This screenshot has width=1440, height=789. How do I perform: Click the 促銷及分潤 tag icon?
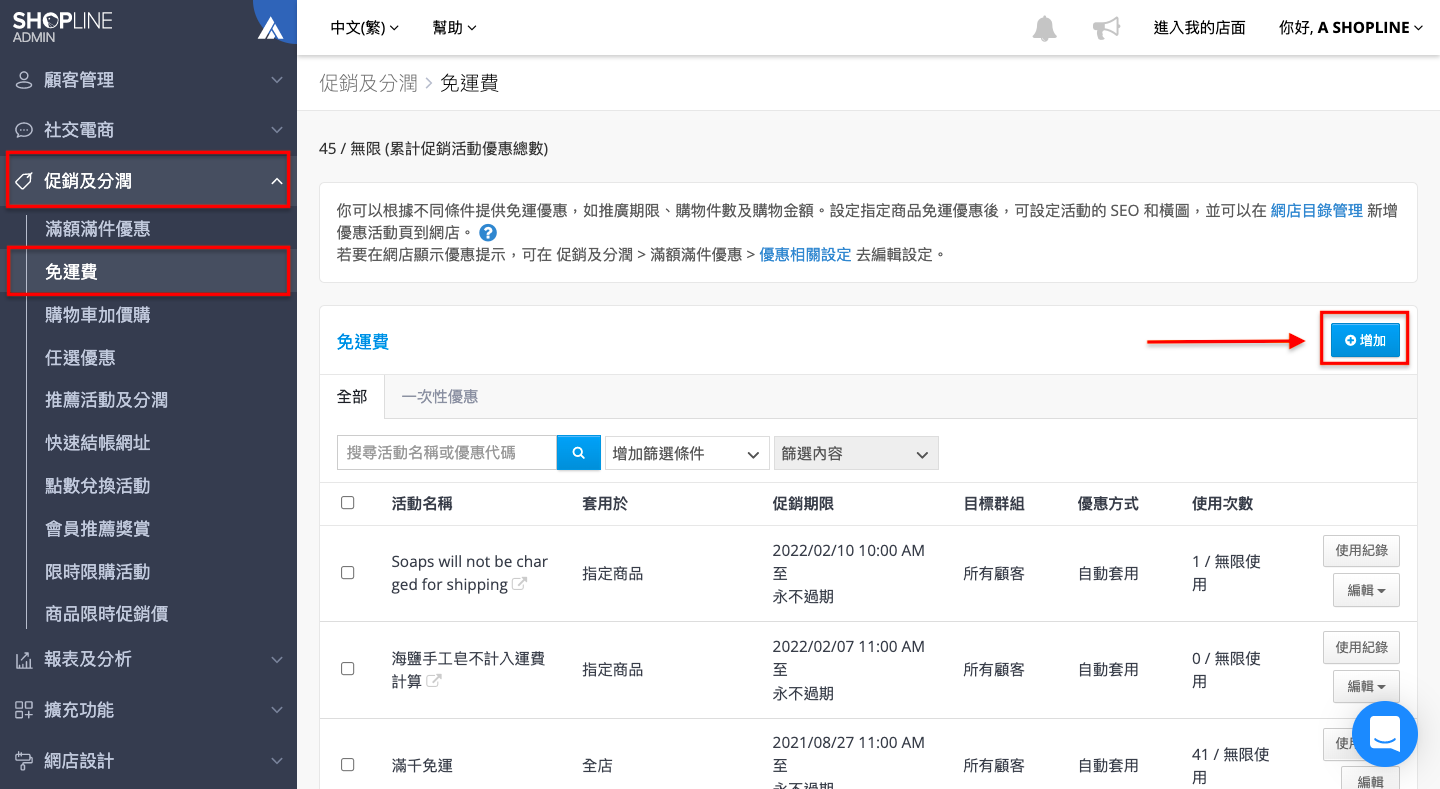24,181
